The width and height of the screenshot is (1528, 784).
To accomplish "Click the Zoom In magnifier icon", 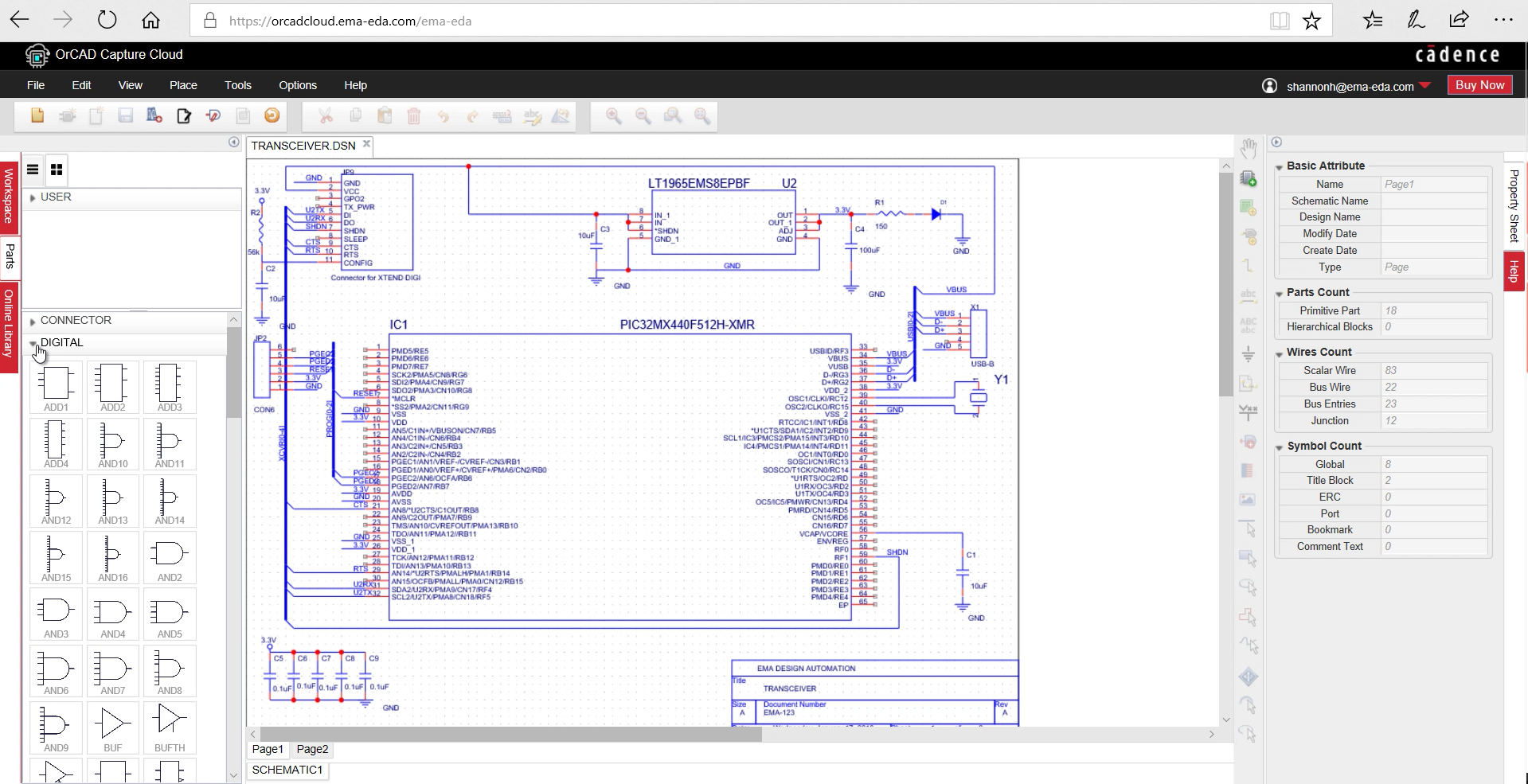I will (x=614, y=116).
